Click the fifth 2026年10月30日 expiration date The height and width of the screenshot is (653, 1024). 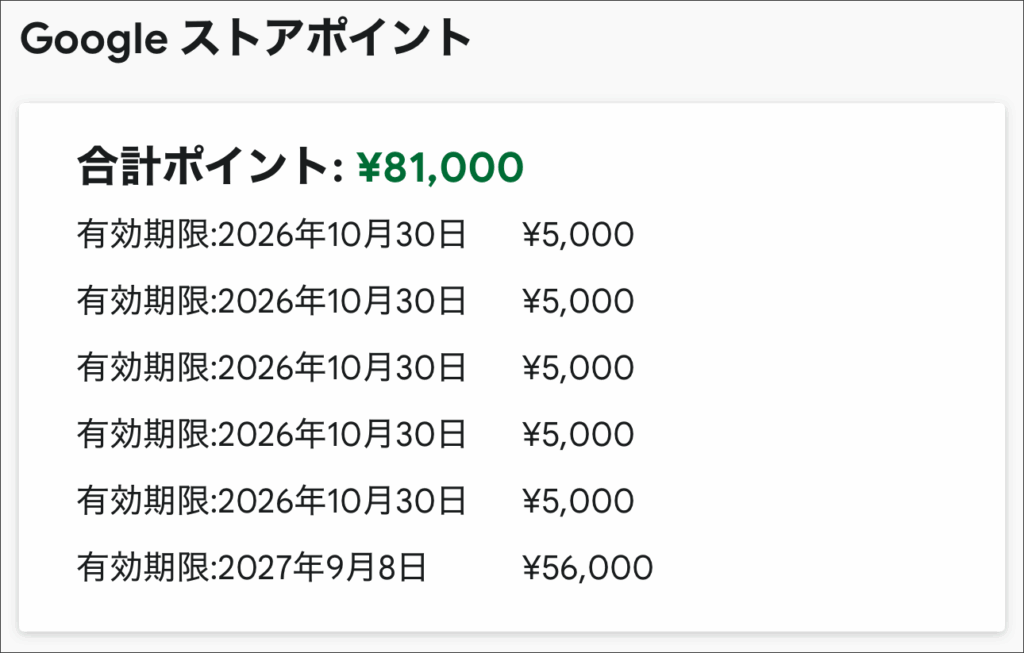(342, 501)
